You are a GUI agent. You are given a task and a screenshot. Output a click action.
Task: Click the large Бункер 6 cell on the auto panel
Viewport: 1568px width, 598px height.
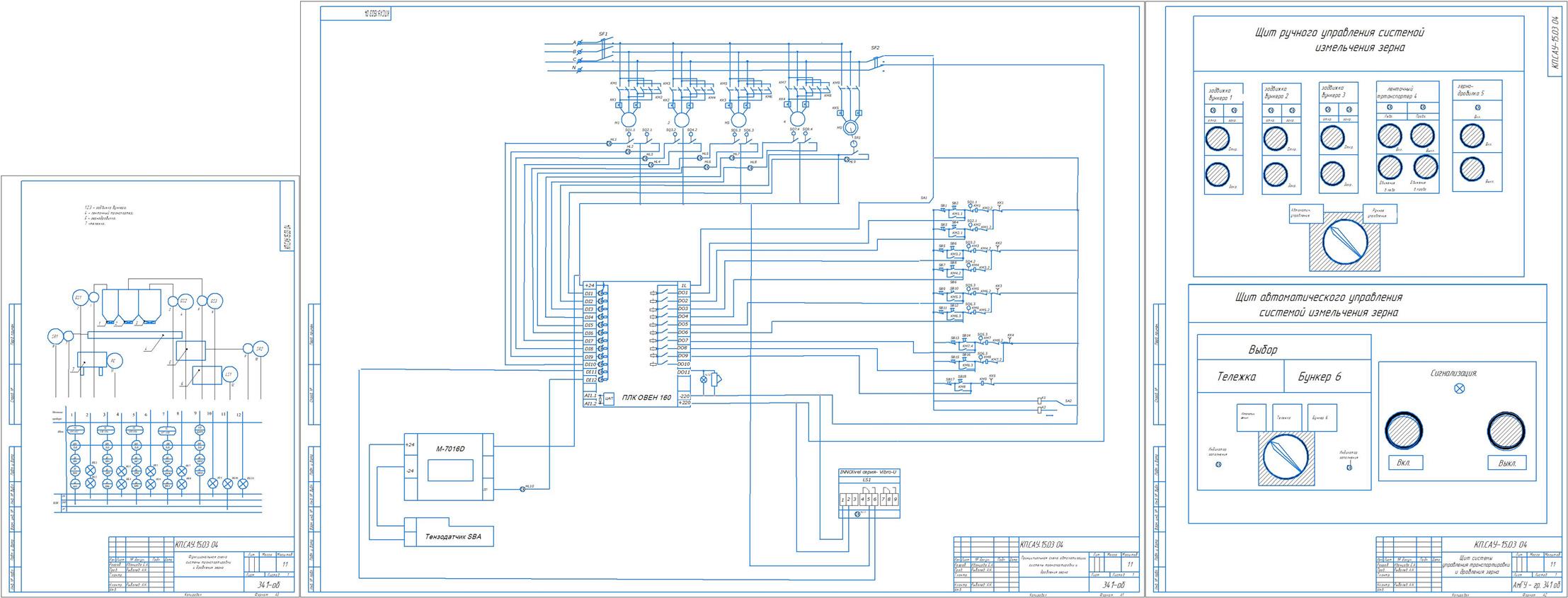(x=1327, y=376)
